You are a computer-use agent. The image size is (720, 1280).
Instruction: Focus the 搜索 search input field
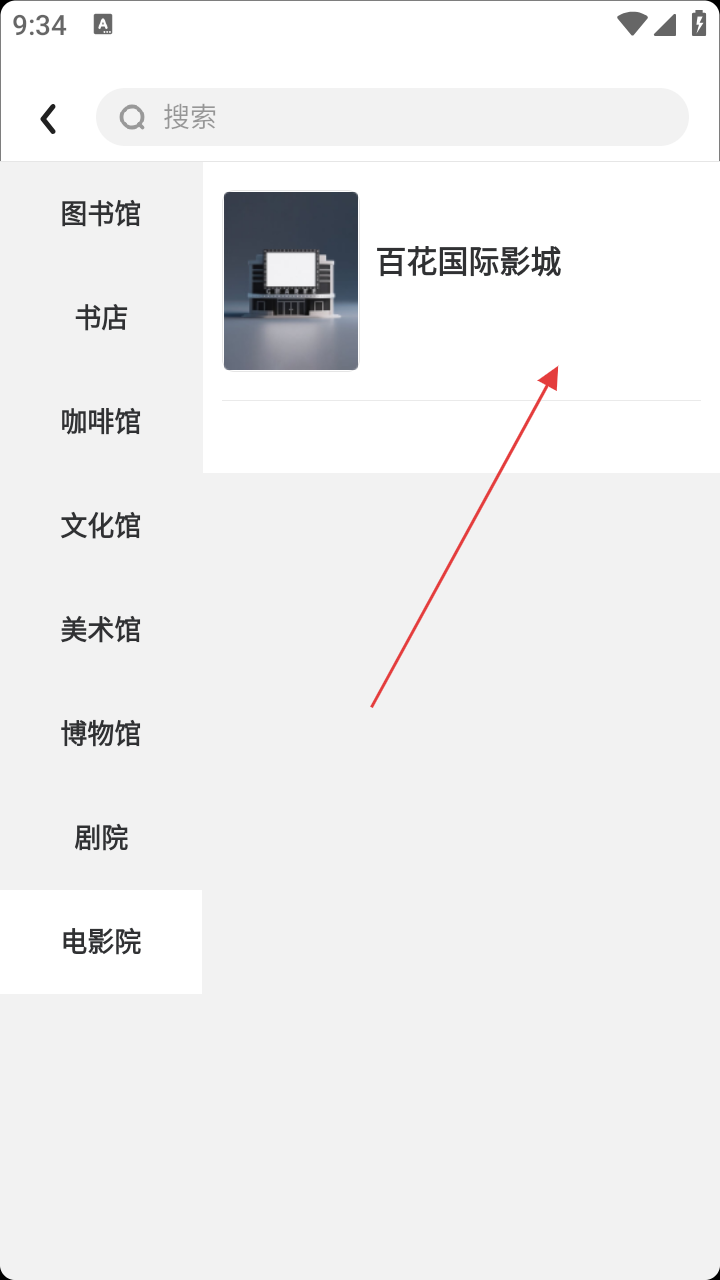click(x=392, y=117)
